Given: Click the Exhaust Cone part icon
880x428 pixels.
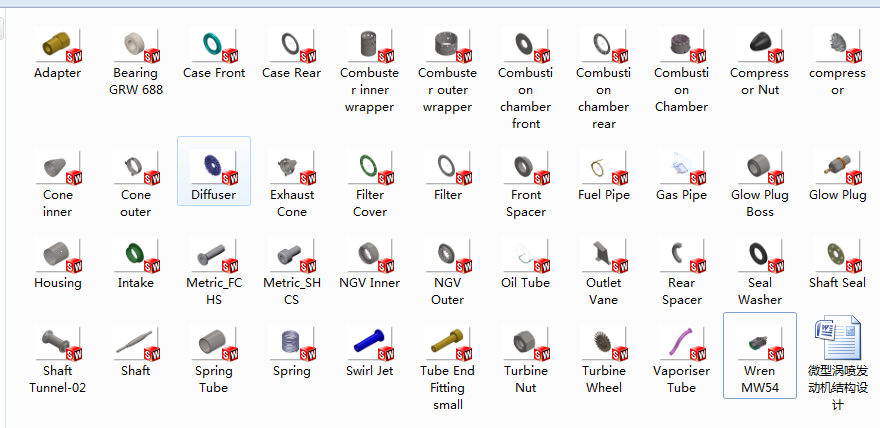Looking at the screenshot, I should [x=291, y=168].
